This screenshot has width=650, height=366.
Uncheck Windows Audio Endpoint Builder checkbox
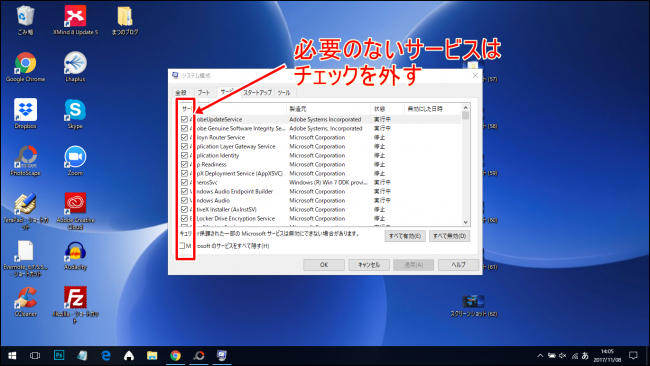184,191
